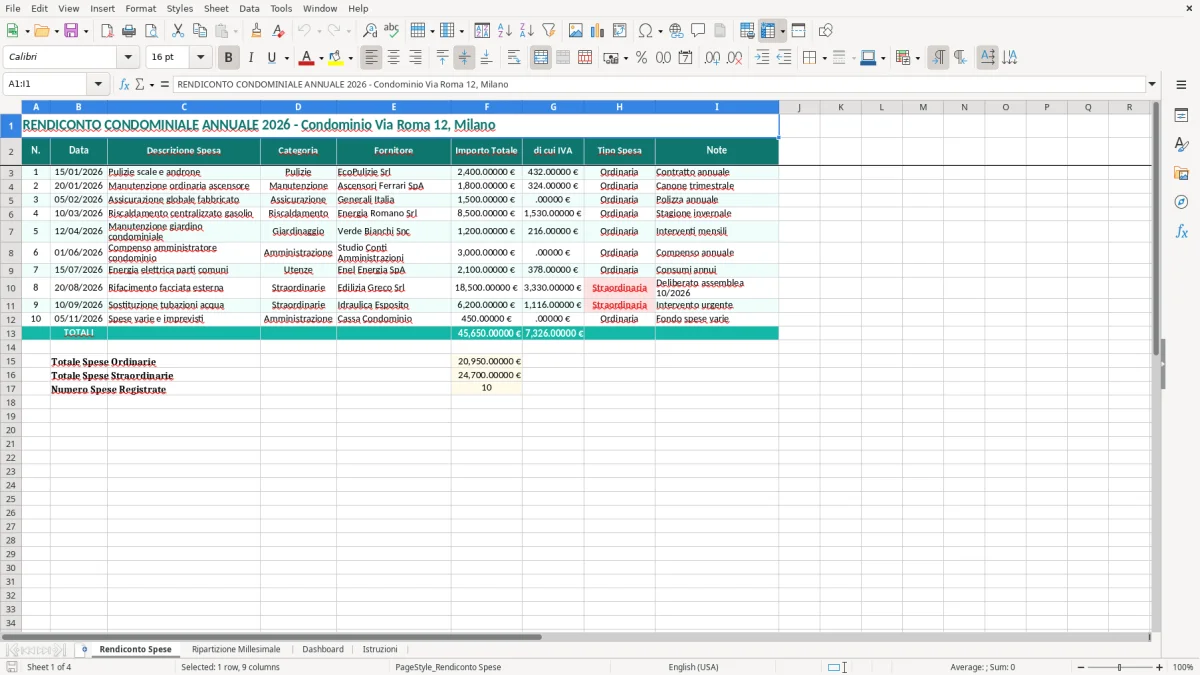
Task: Open the Special Character dropdown arrow
Action: pyautogui.click(x=659, y=31)
